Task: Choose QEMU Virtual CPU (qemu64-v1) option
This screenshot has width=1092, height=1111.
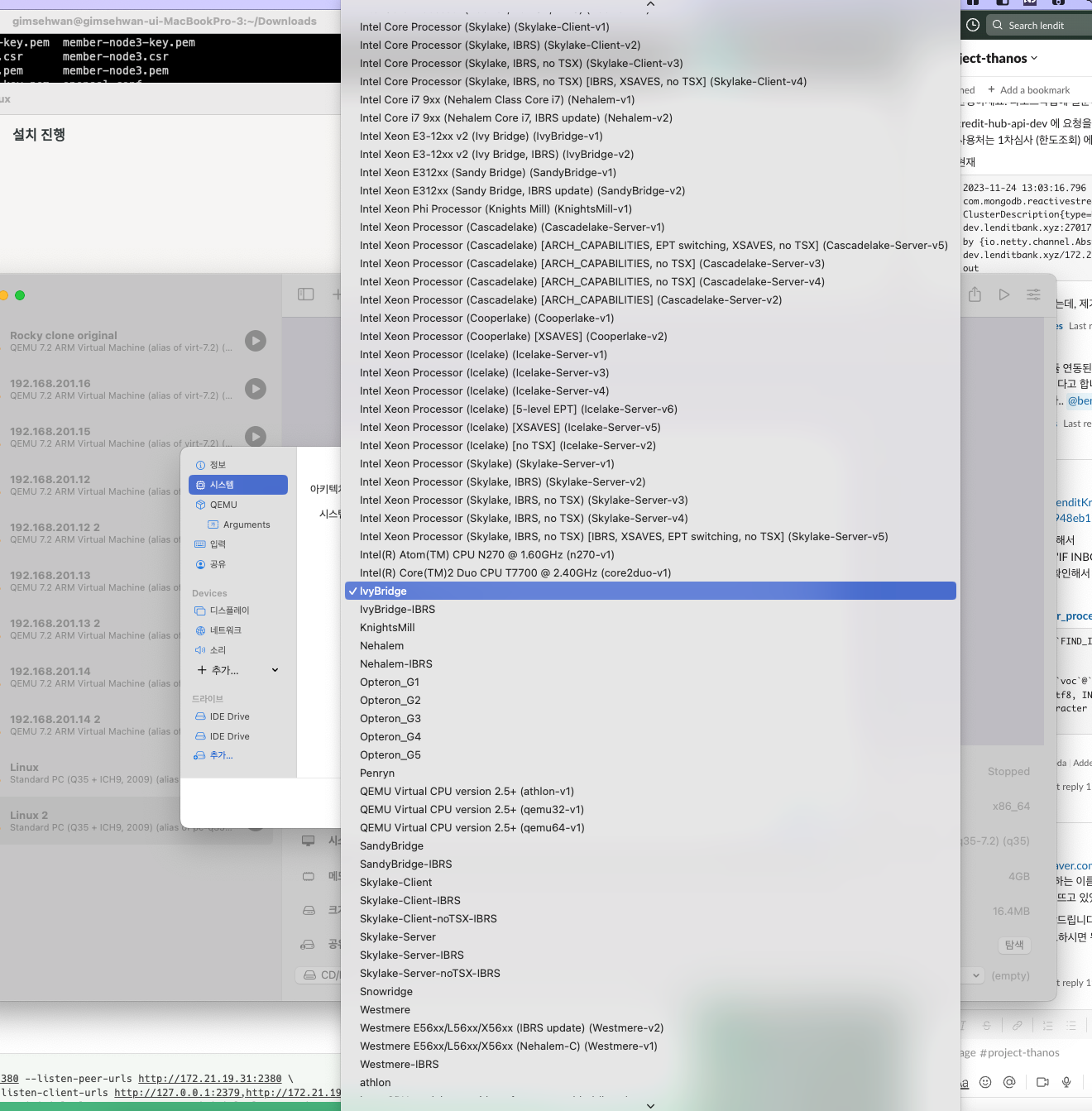Action: coord(650,827)
